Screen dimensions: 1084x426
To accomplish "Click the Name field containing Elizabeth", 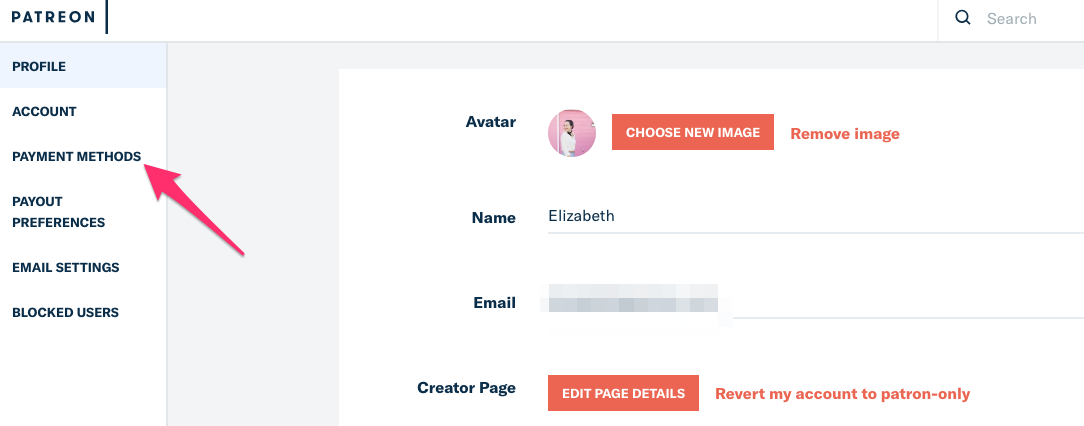I will [800, 216].
